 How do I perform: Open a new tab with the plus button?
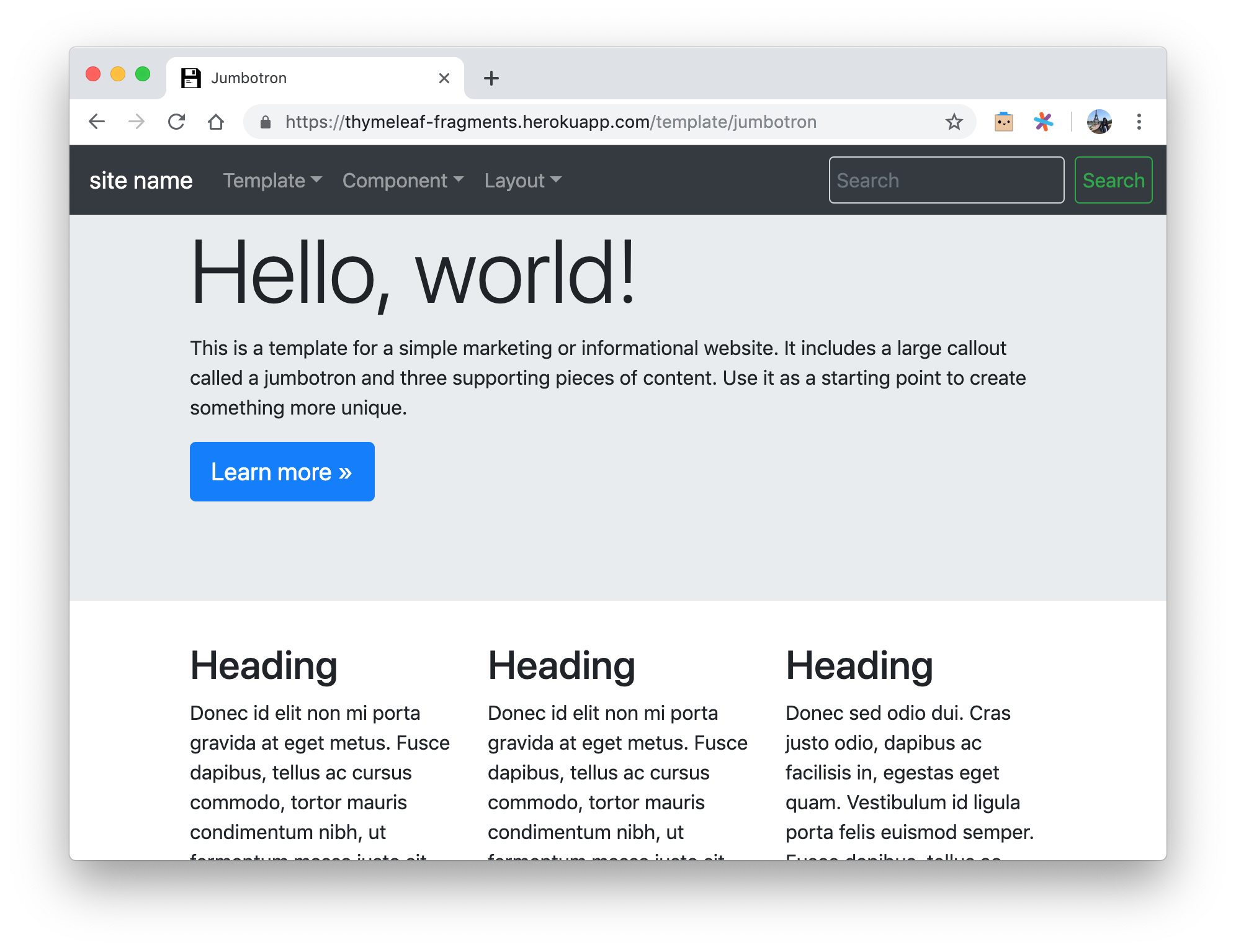coord(491,78)
